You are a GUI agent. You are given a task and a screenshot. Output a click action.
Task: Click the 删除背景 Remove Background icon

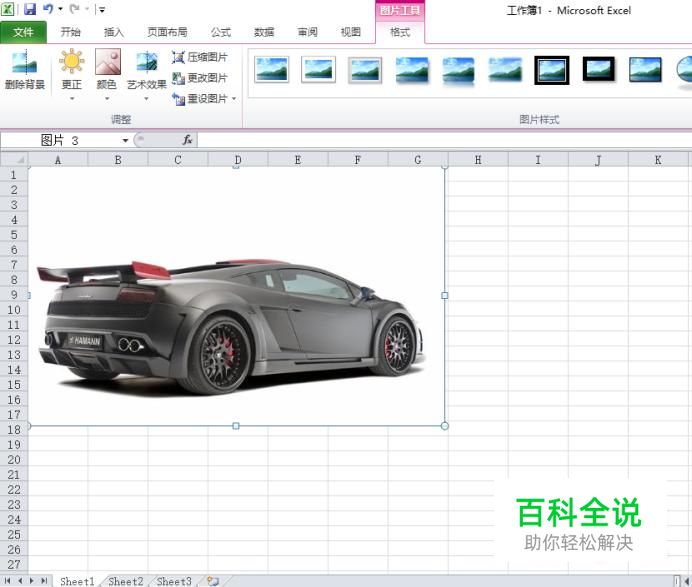[x=25, y=62]
